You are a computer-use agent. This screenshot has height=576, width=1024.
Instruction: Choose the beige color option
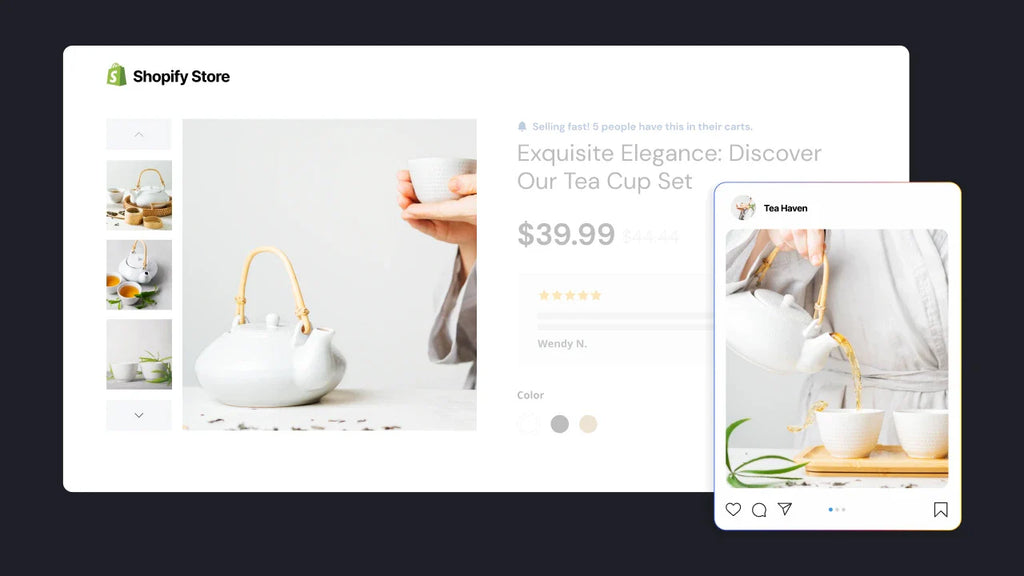point(588,424)
